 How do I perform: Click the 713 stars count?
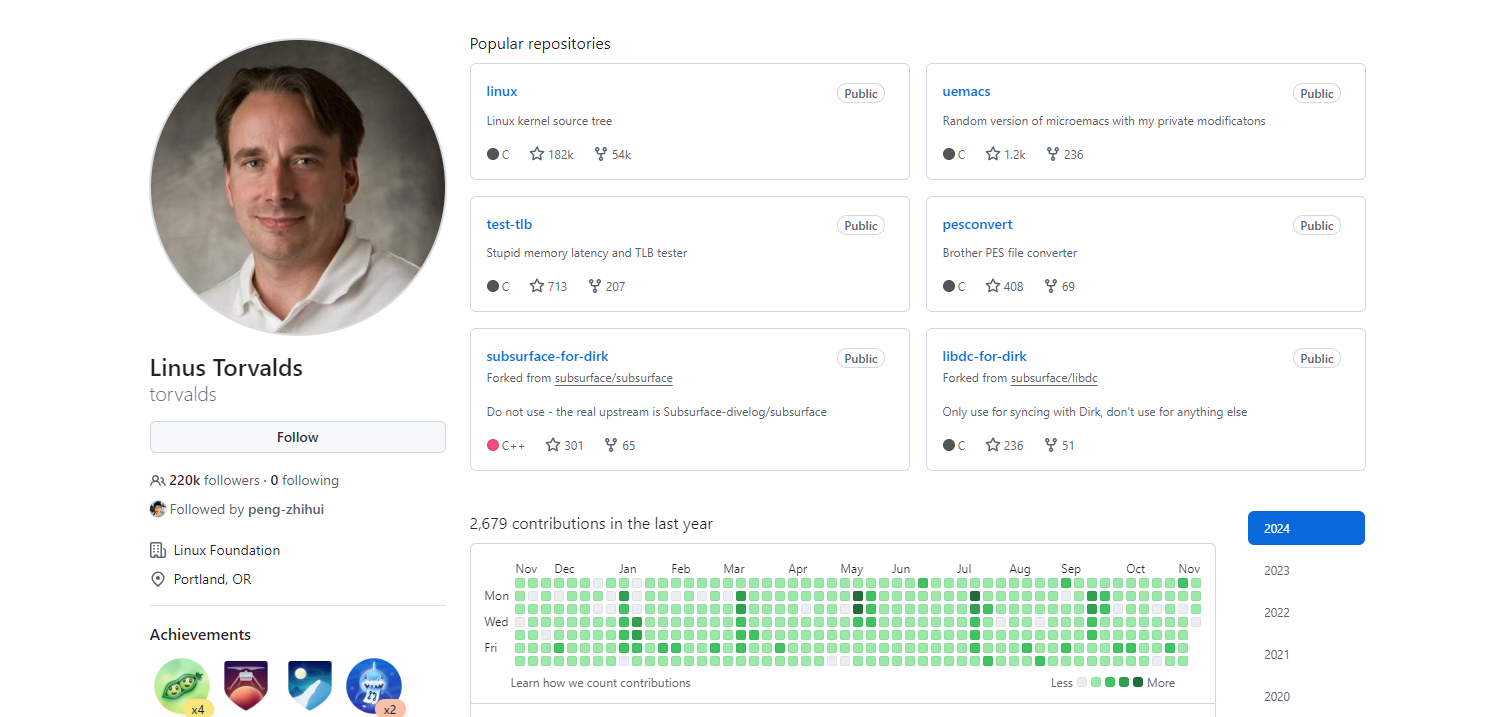coord(557,286)
